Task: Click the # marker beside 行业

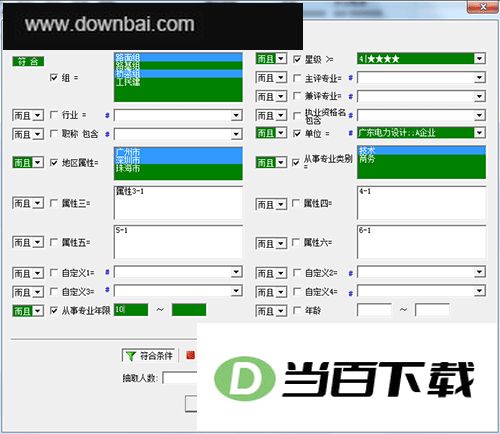Action: [x=107, y=115]
